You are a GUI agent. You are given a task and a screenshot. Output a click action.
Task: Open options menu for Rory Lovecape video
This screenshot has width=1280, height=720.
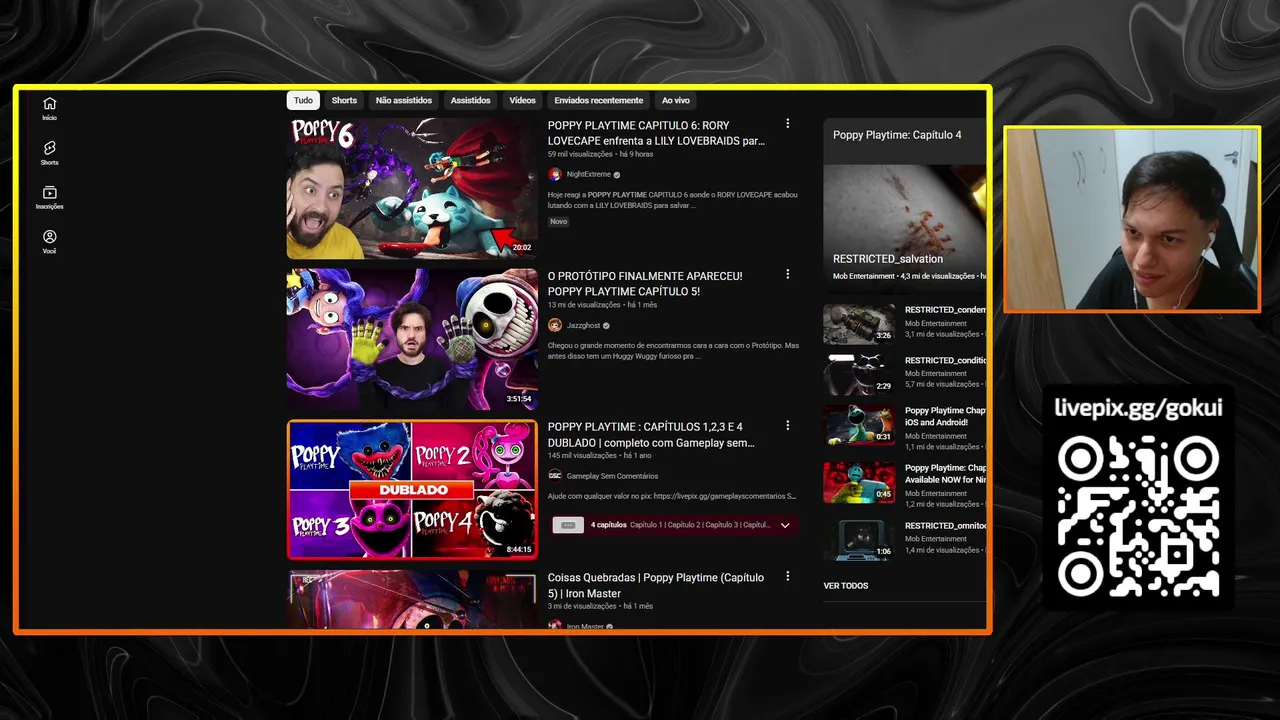pos(787,124)
